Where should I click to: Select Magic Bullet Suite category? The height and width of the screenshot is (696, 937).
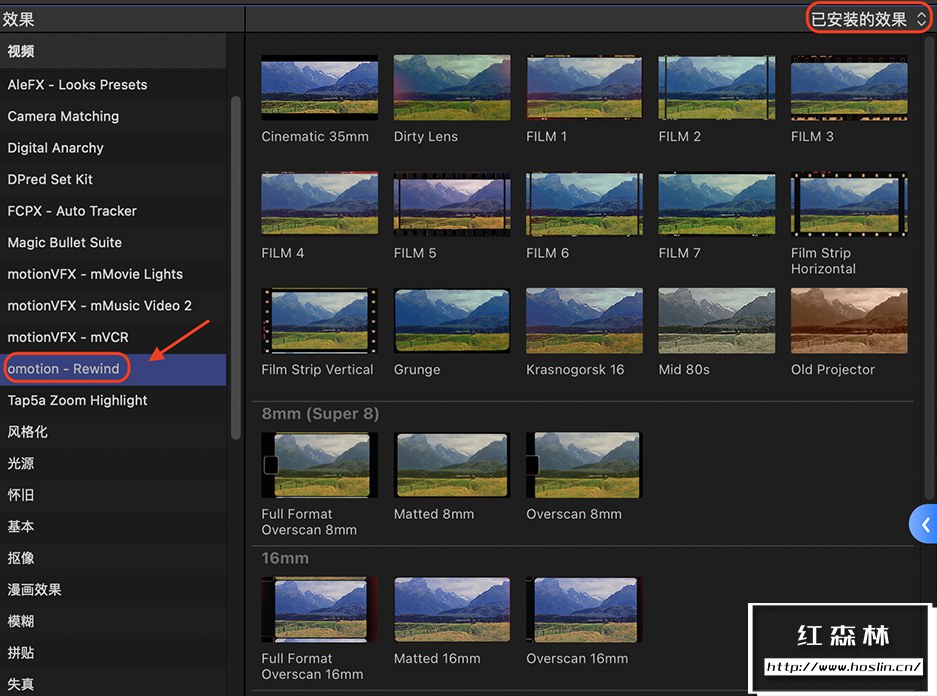(113, 243)
